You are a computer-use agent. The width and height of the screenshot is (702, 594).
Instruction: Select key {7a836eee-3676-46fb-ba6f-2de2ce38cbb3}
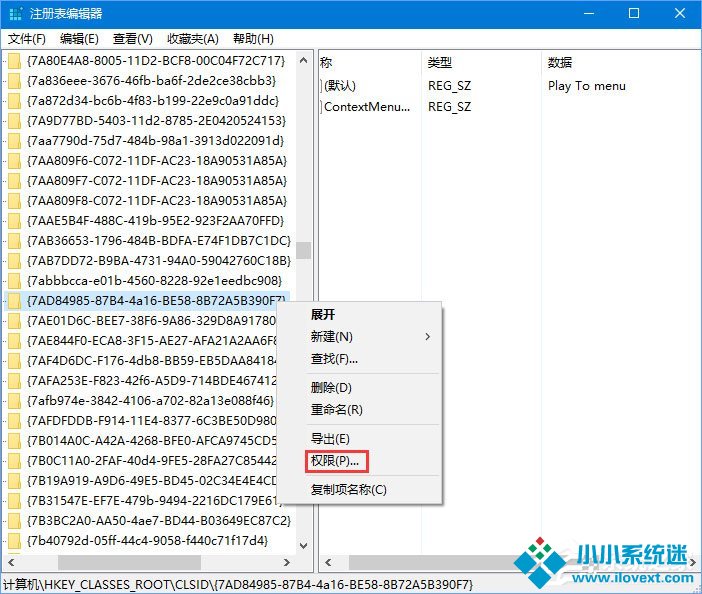(x=151, y=81)
